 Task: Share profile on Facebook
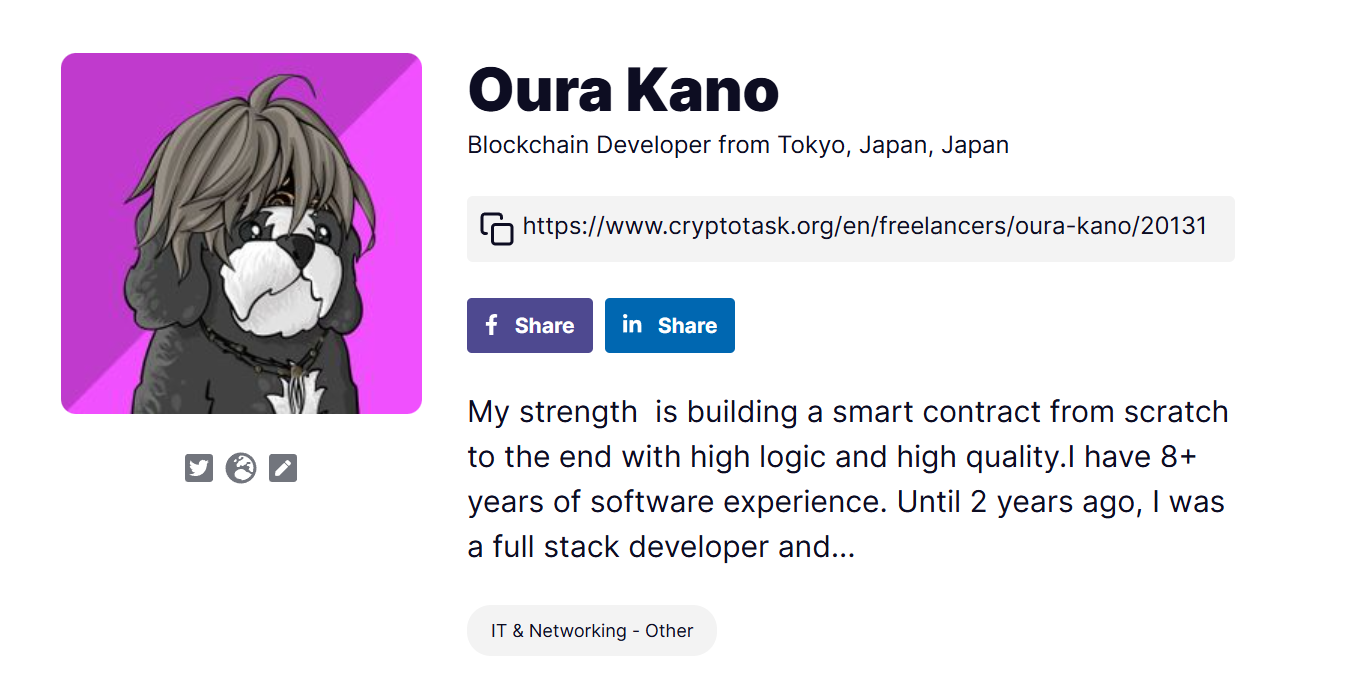530,325
